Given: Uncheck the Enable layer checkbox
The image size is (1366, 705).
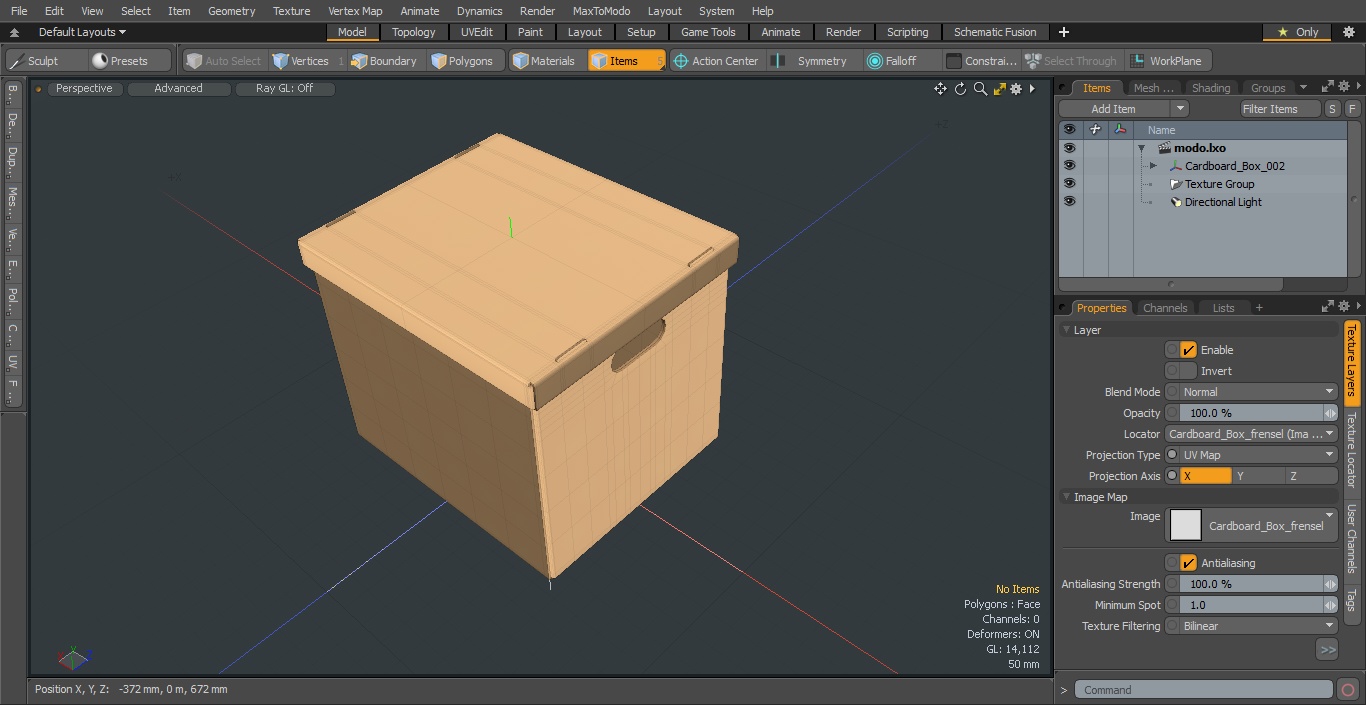Looking at the screenshot, I should (x=1188, y=350).
